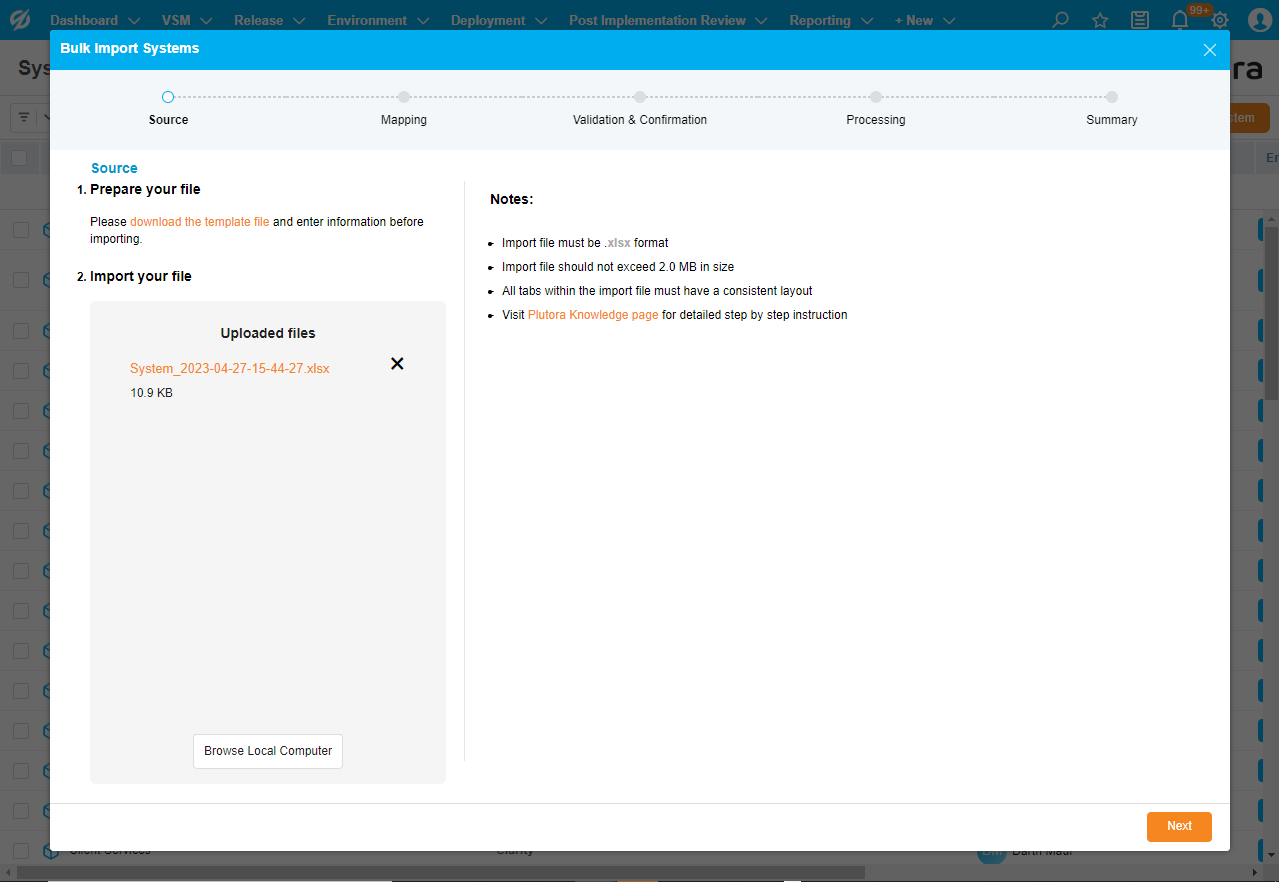
Task: Open the Reporting menu
Action: 830,20
